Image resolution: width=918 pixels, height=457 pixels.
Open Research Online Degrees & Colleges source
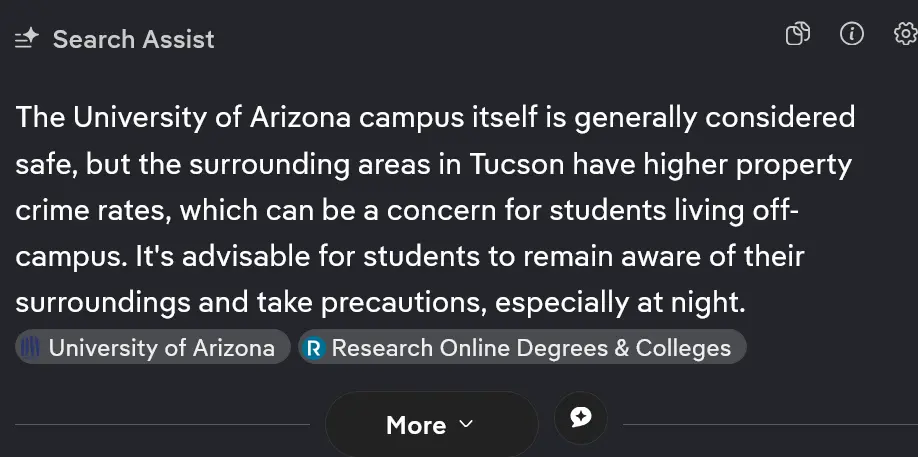tap(531, 348)
